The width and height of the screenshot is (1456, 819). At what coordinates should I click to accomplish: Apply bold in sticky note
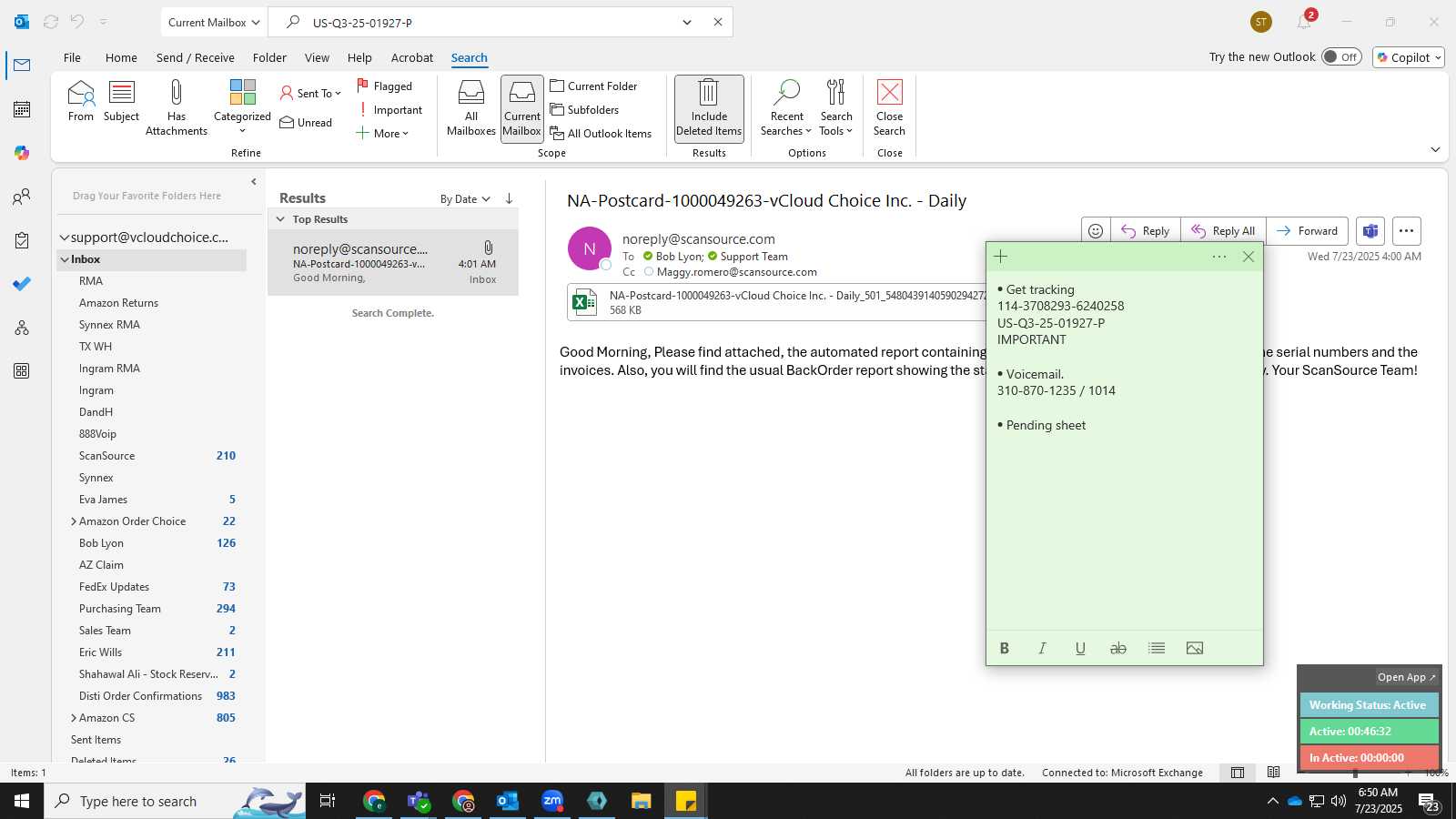pyautogui.click(x=1005, y=648)
